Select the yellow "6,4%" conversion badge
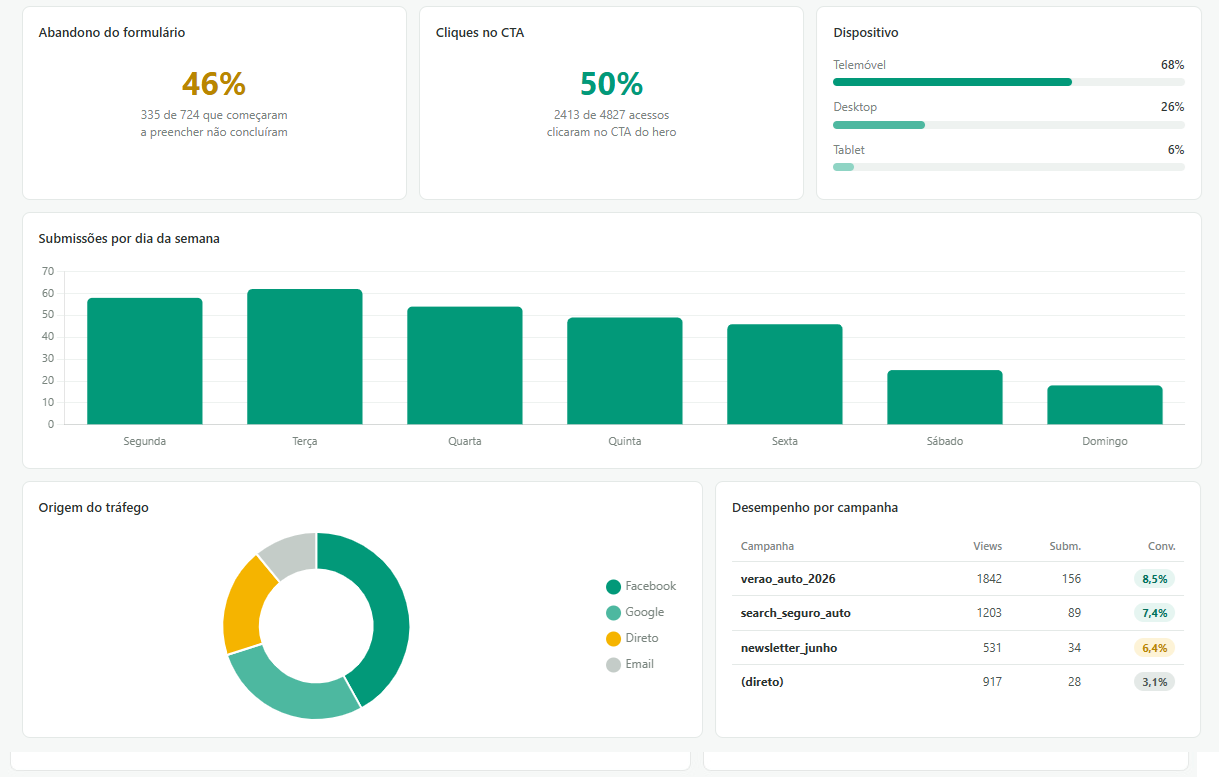Viewport: 1219px width, 777px height. click(1154, 648)
